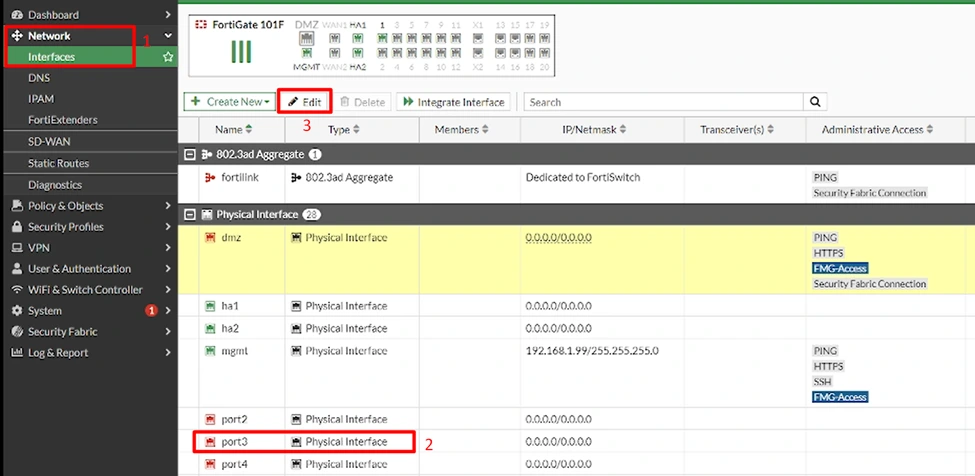The height and width of the screenshot is (476, 975).
Task: Open the SD-WAN page
Action: [x=49, y=142]
